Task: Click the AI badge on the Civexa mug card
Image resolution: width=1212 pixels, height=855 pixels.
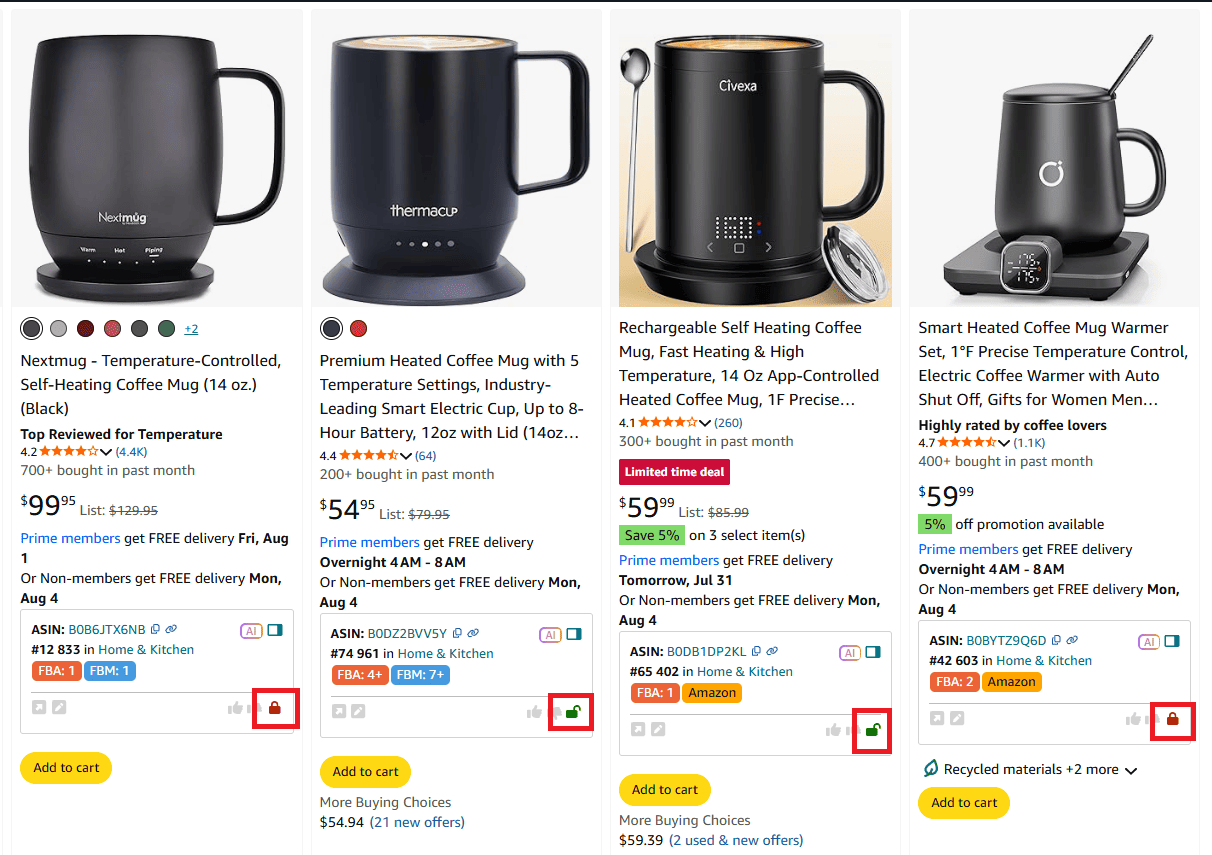Action: pos(850,653)
